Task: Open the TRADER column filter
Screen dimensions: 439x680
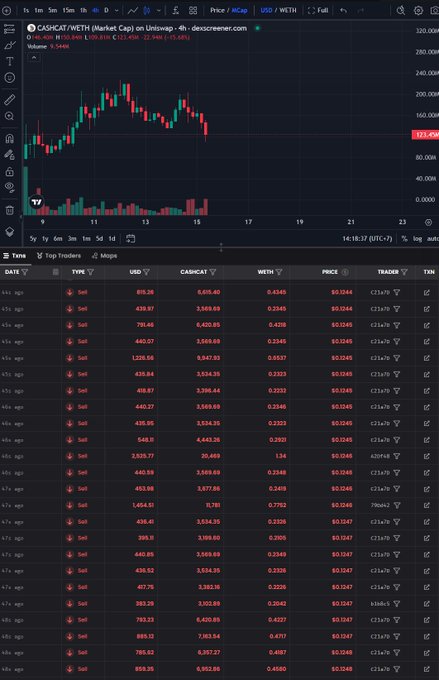Action: click(x=404, y=272)
